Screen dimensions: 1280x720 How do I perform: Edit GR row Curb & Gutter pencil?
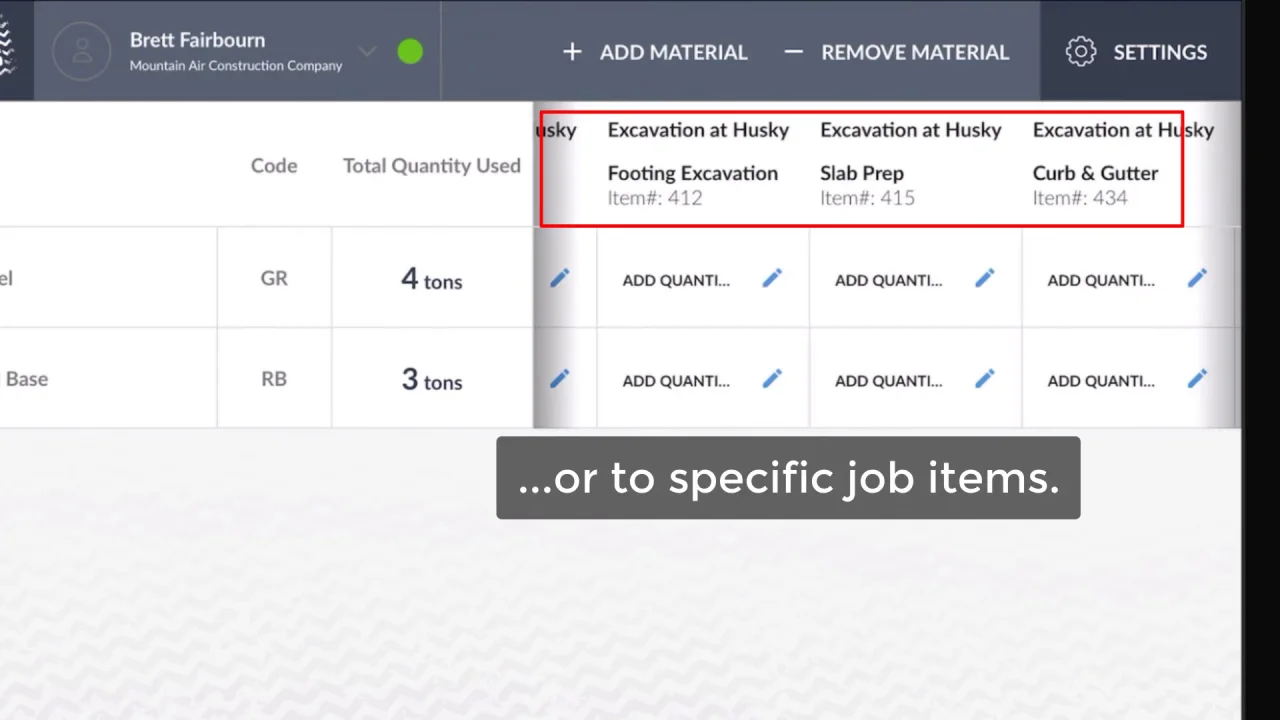point(1197,279)
